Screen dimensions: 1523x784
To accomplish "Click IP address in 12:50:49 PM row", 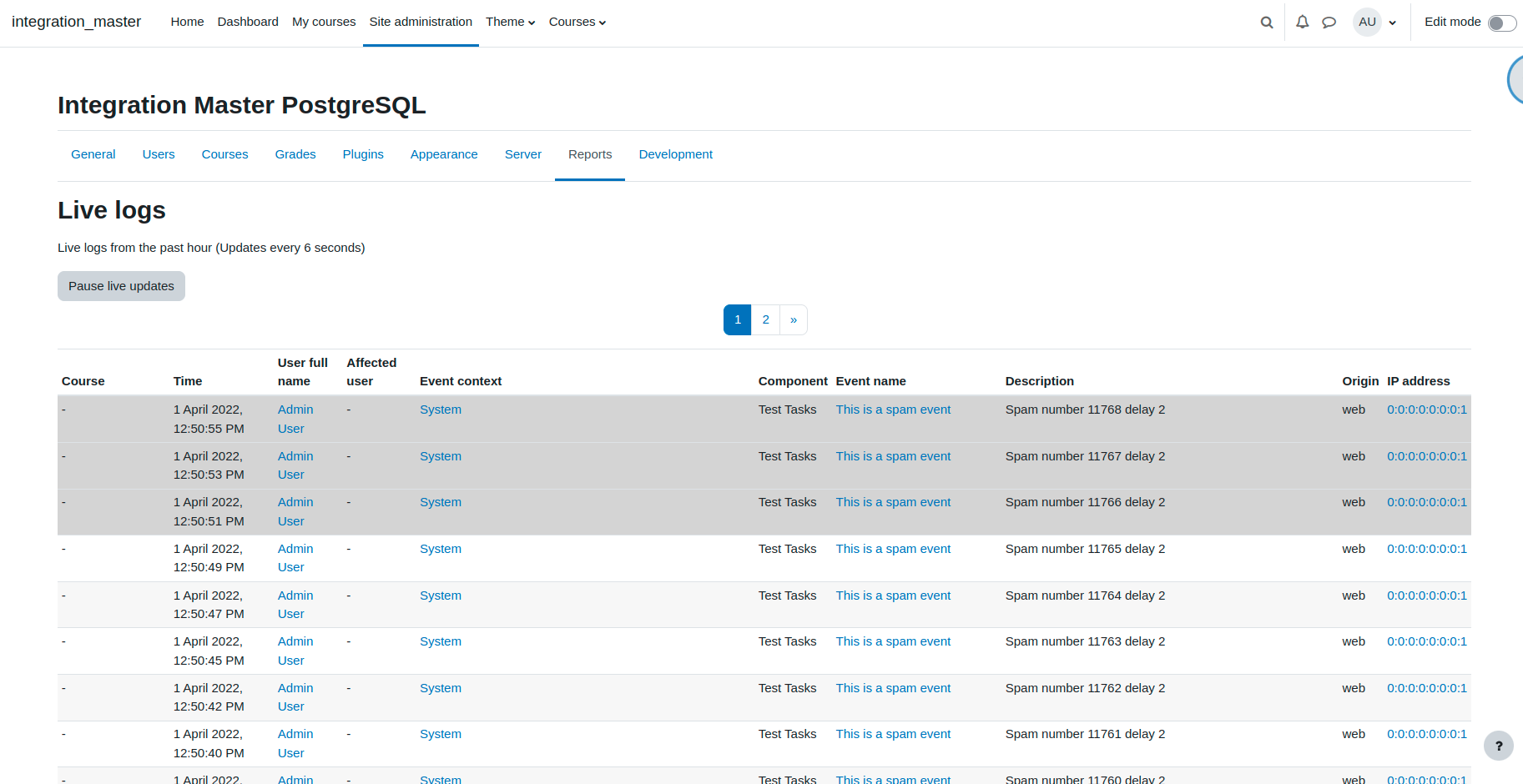I will (x=1427, y=549).
